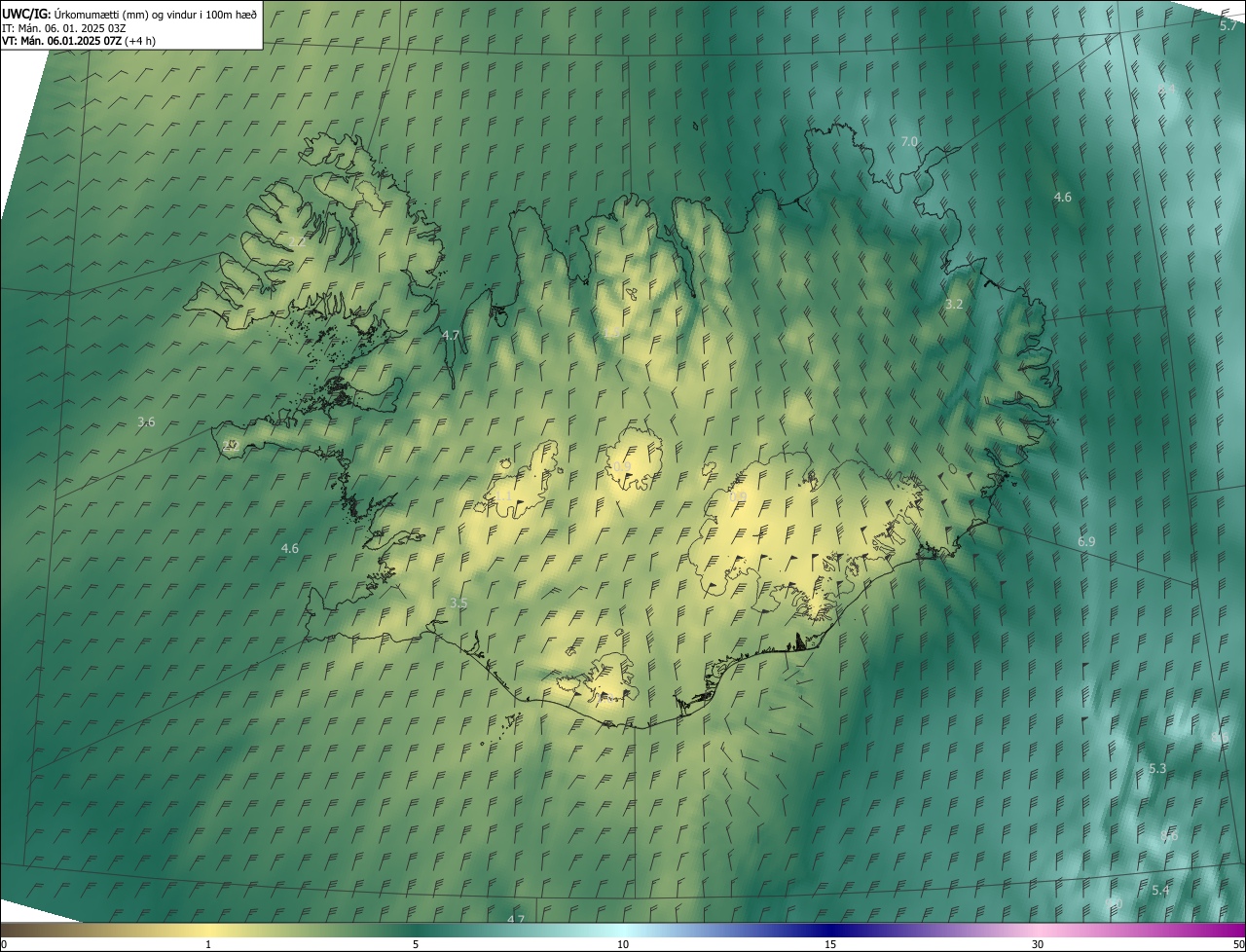
Task: Click the map value label 3.2
Action: tap(954, 304)
